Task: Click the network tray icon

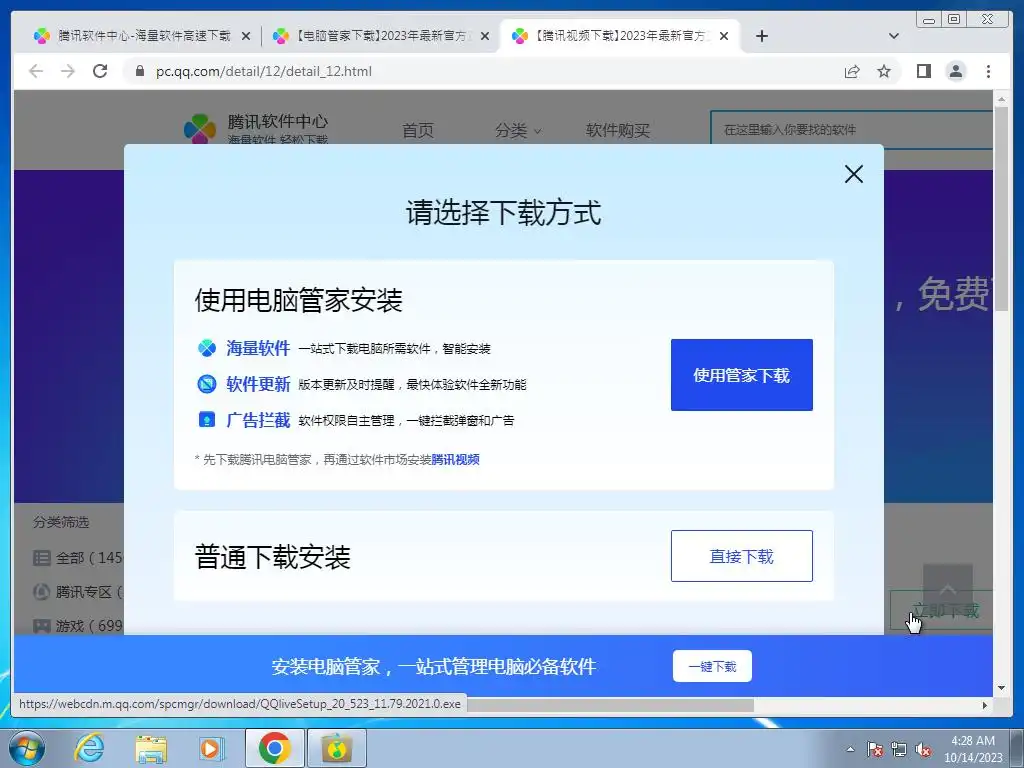Action: [899, 750]
